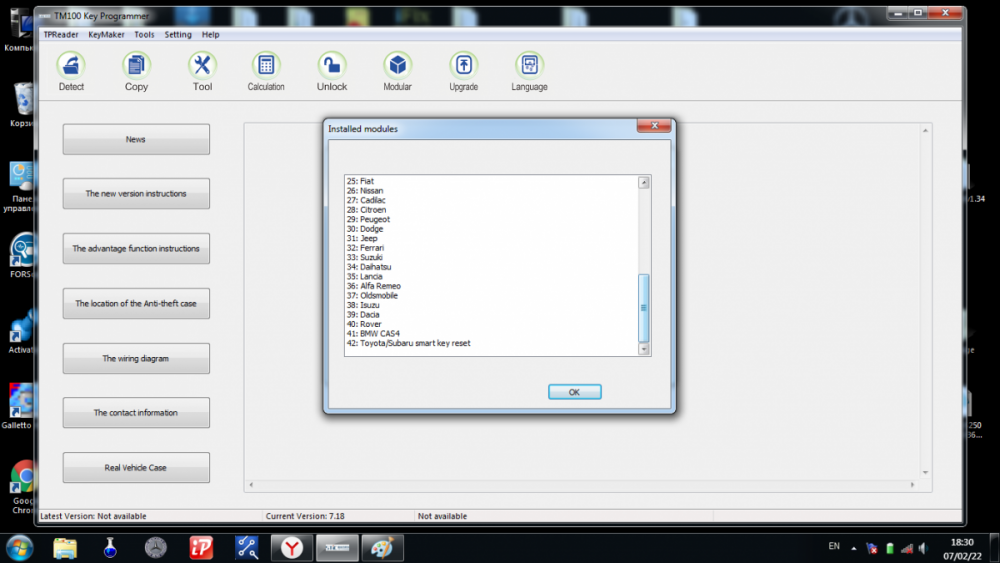1000x563 pixels.
Task: Select the 32: Ferrari entry
Action: [365, 248]
